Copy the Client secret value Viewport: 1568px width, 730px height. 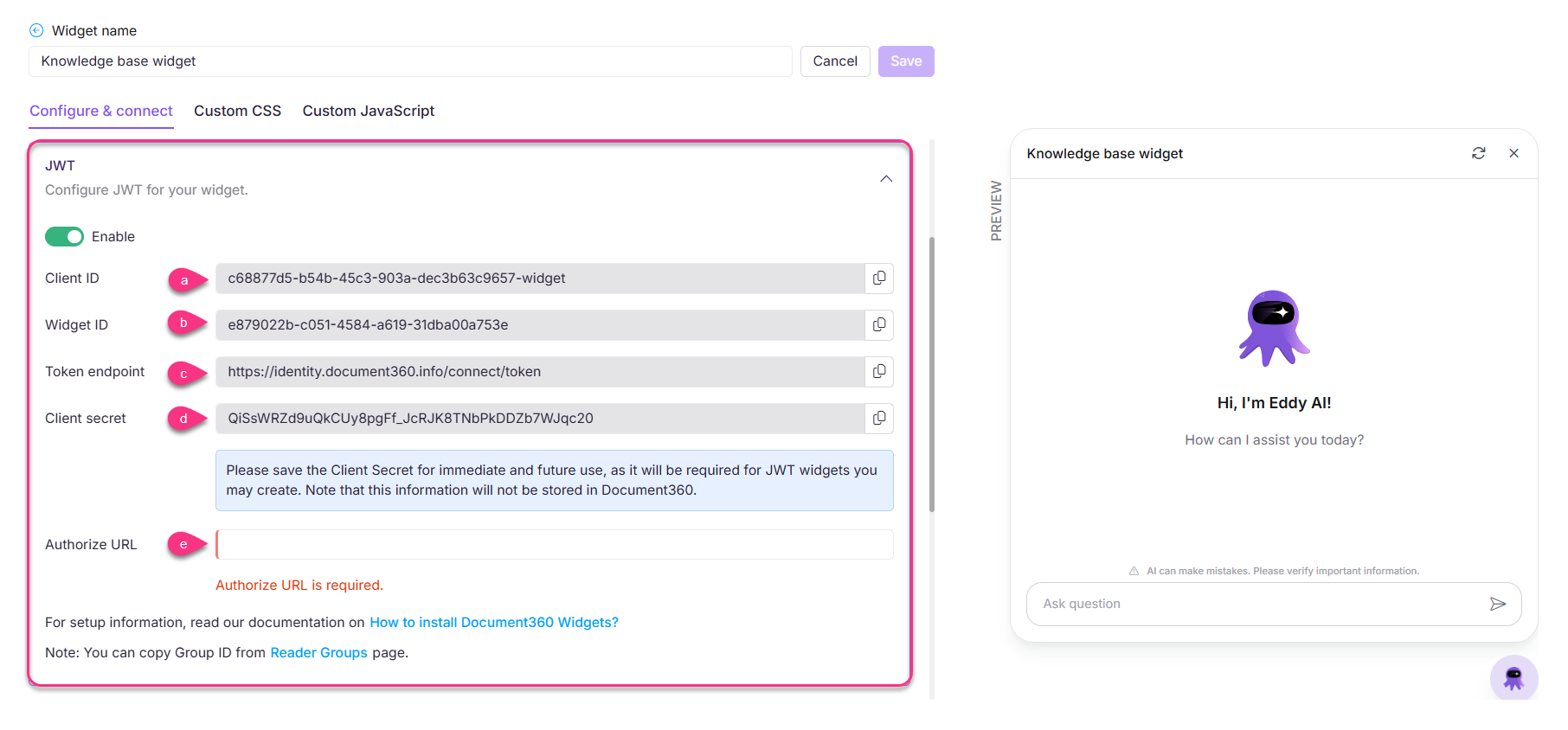[879, 419]
